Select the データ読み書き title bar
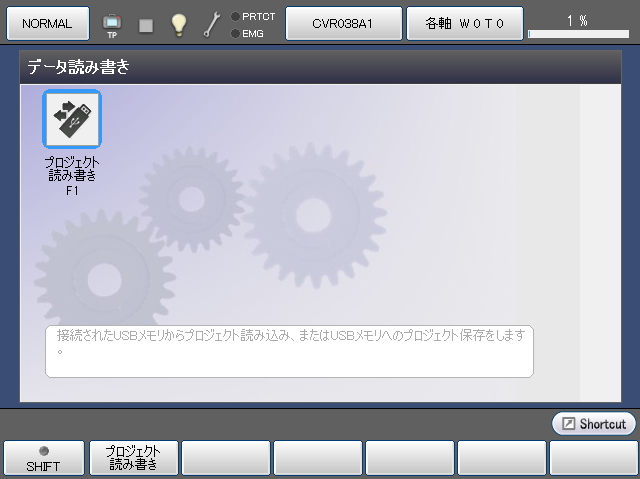 [x=320, y=68]
